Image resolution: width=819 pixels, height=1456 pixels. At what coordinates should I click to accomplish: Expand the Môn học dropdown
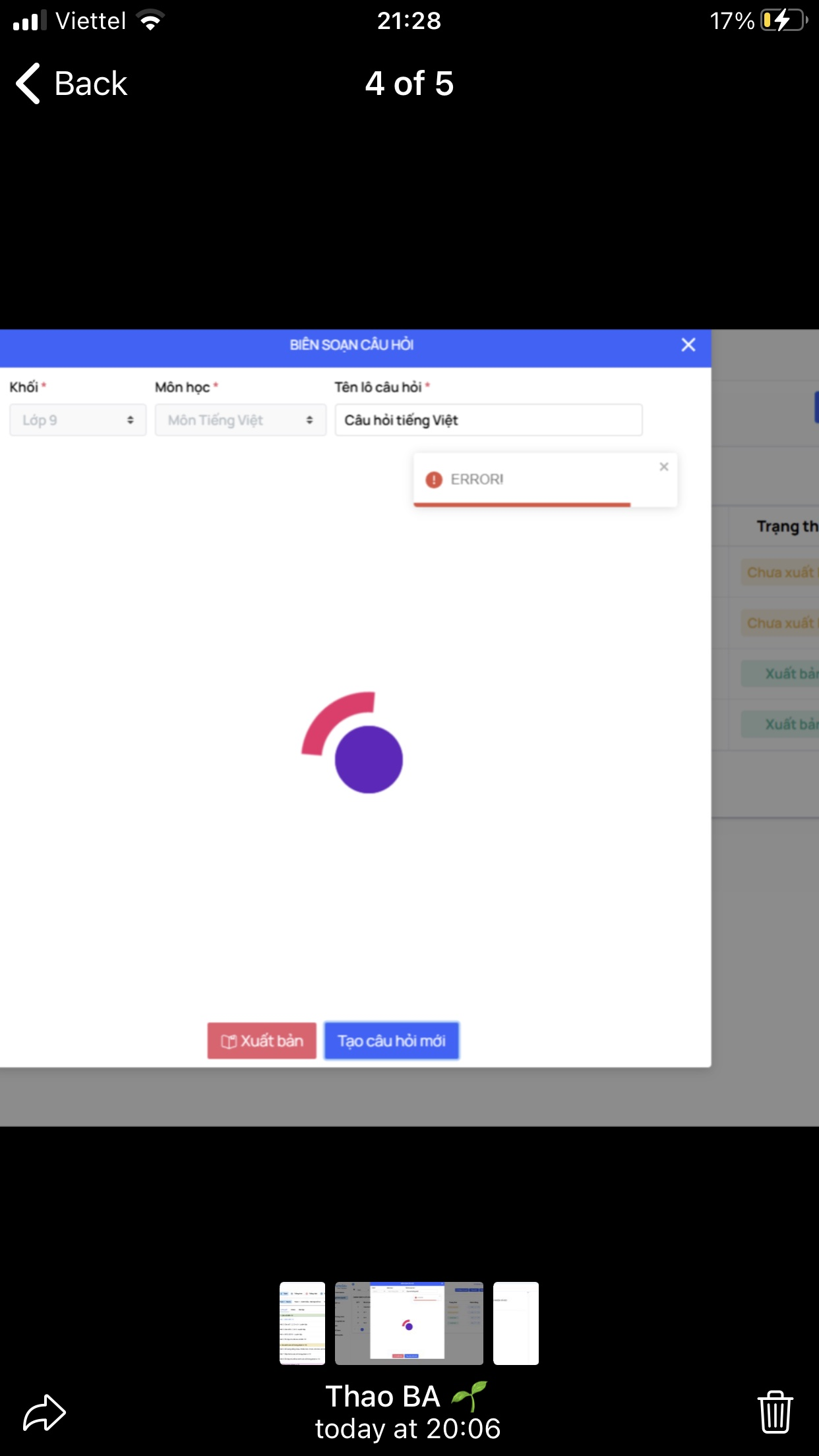pyautogui.click(x=240, y=420)
